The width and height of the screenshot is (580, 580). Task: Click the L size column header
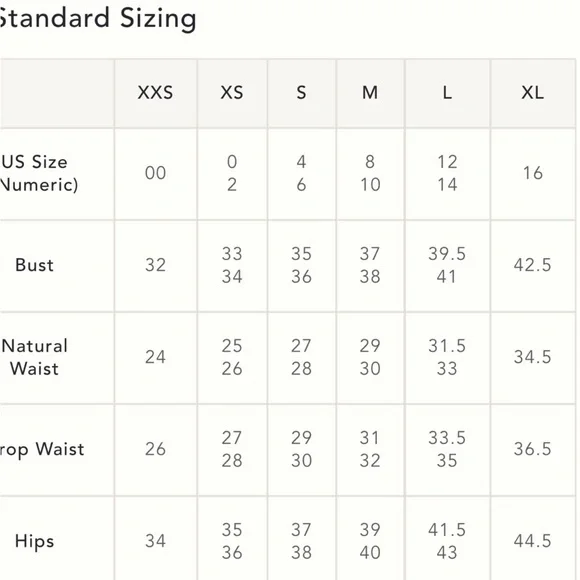click(447, 92)
